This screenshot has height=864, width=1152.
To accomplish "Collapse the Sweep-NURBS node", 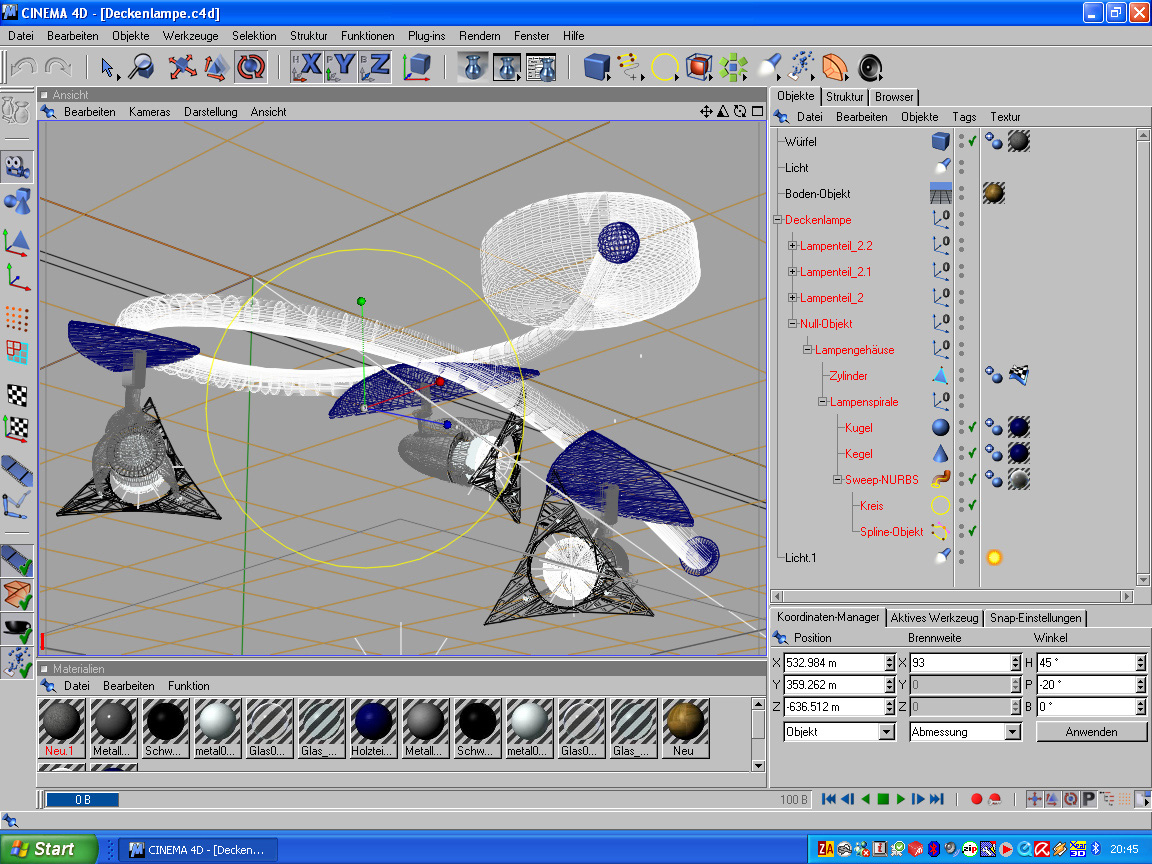I will click(x=837, y=480).
